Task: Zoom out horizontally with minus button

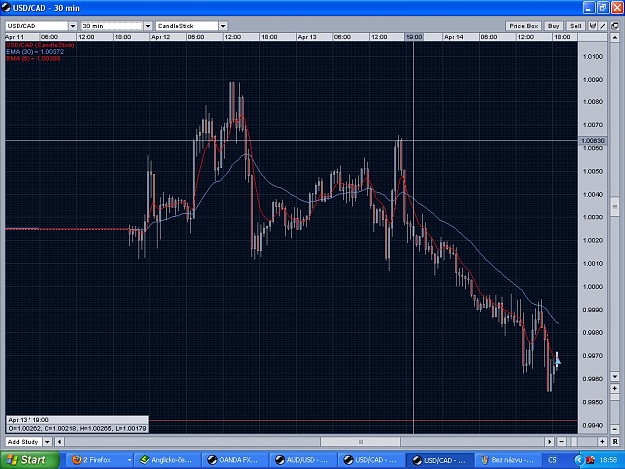Action: pyautogui.click(x=561, y=442)
